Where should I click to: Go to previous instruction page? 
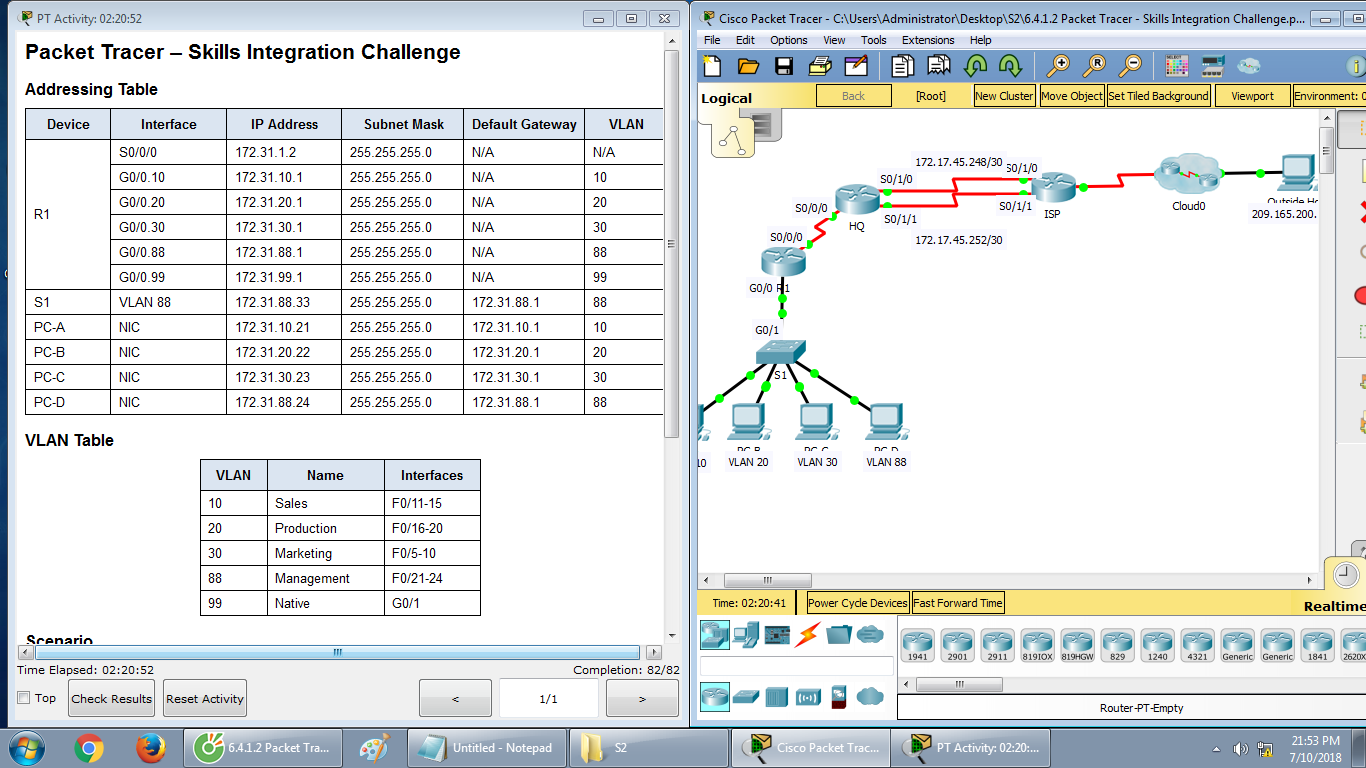(455, 698)
